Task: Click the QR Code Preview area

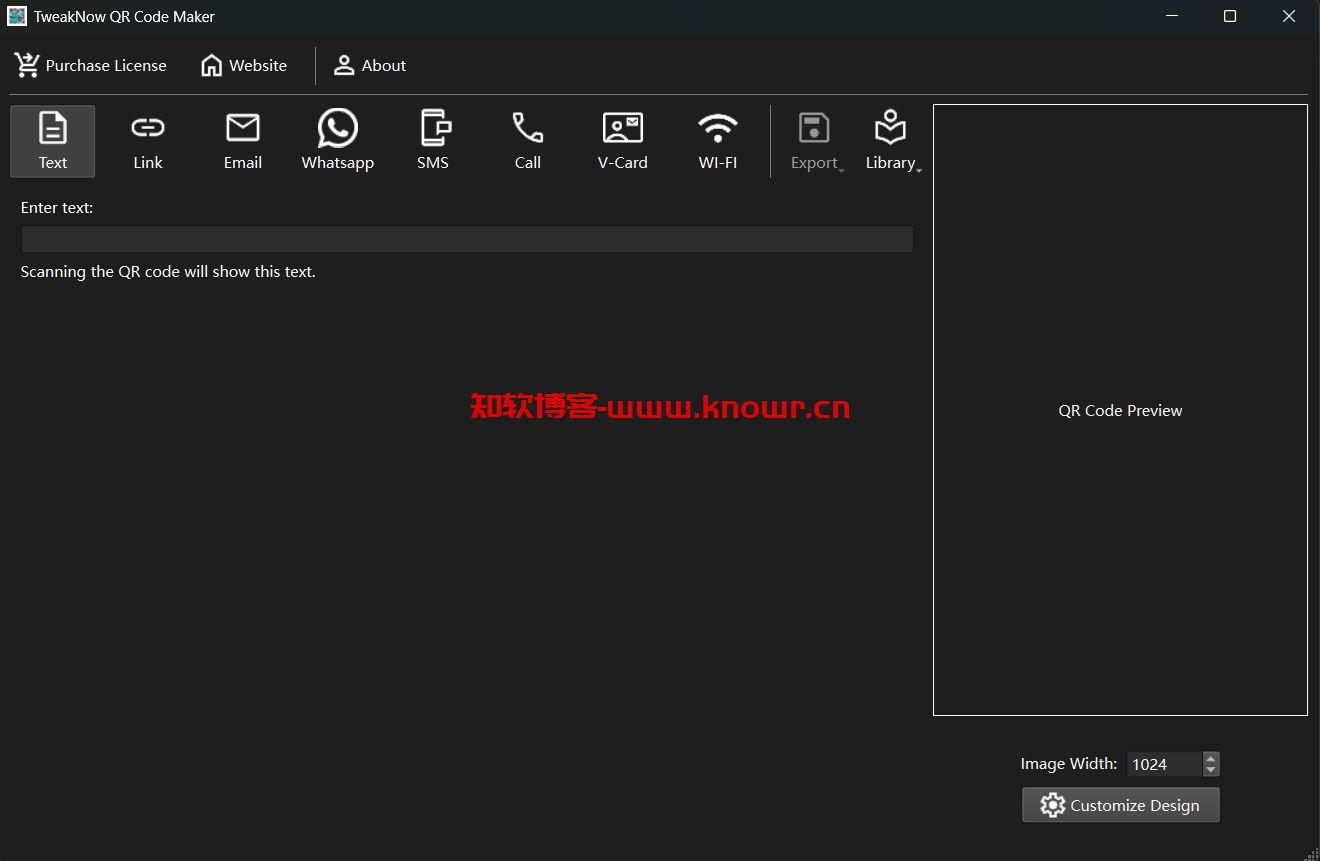Action: (1120, 410)
